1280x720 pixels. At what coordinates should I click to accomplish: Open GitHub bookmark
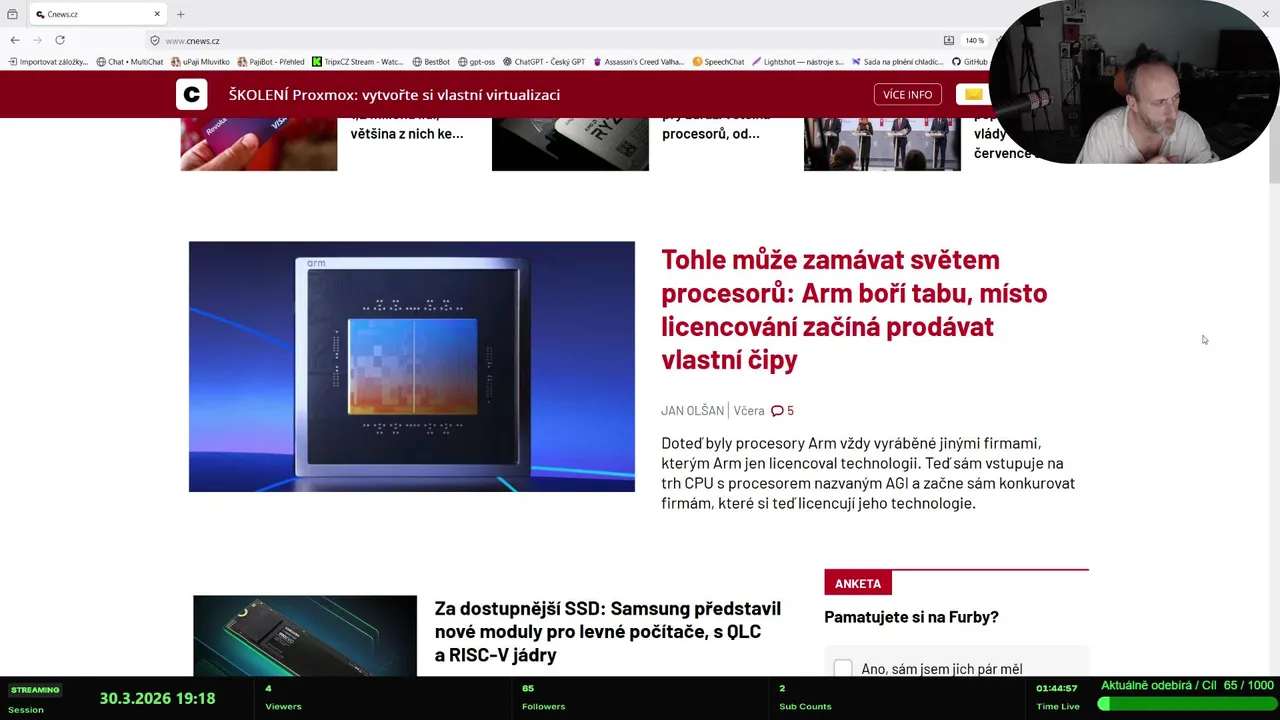970,62
